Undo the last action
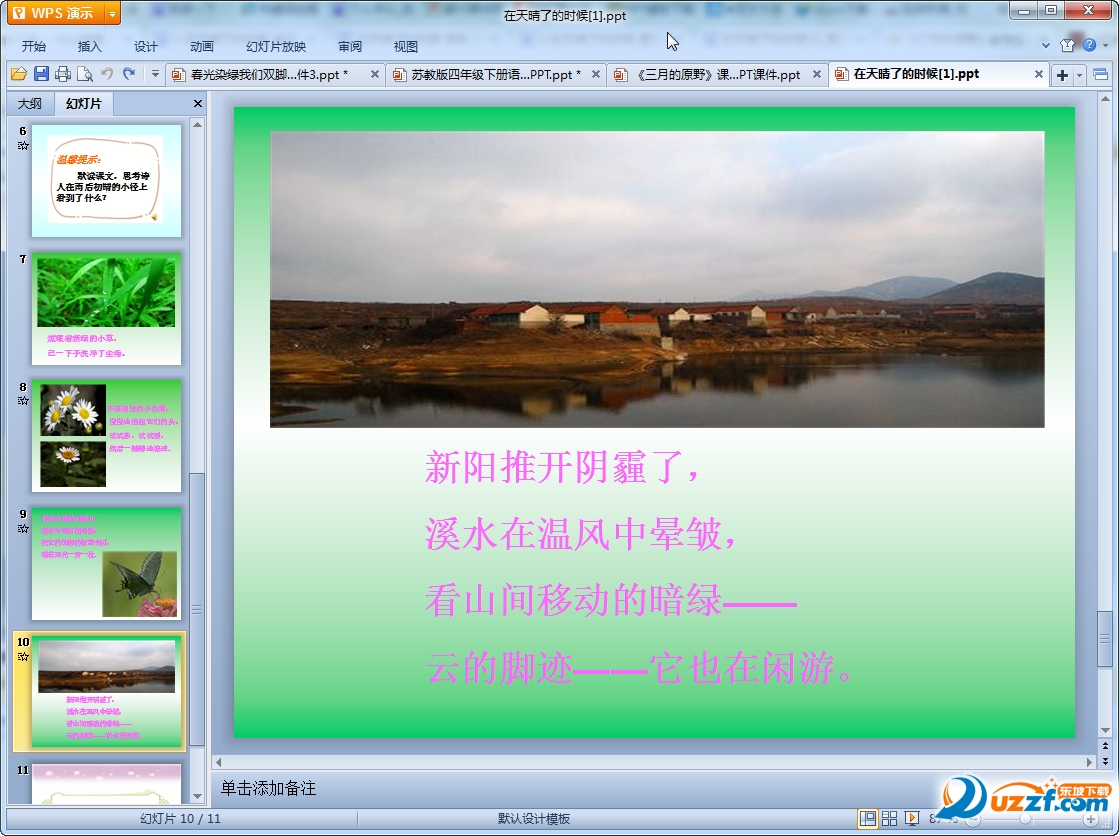This screenshot has height=836, width=1119. point(107,74)
